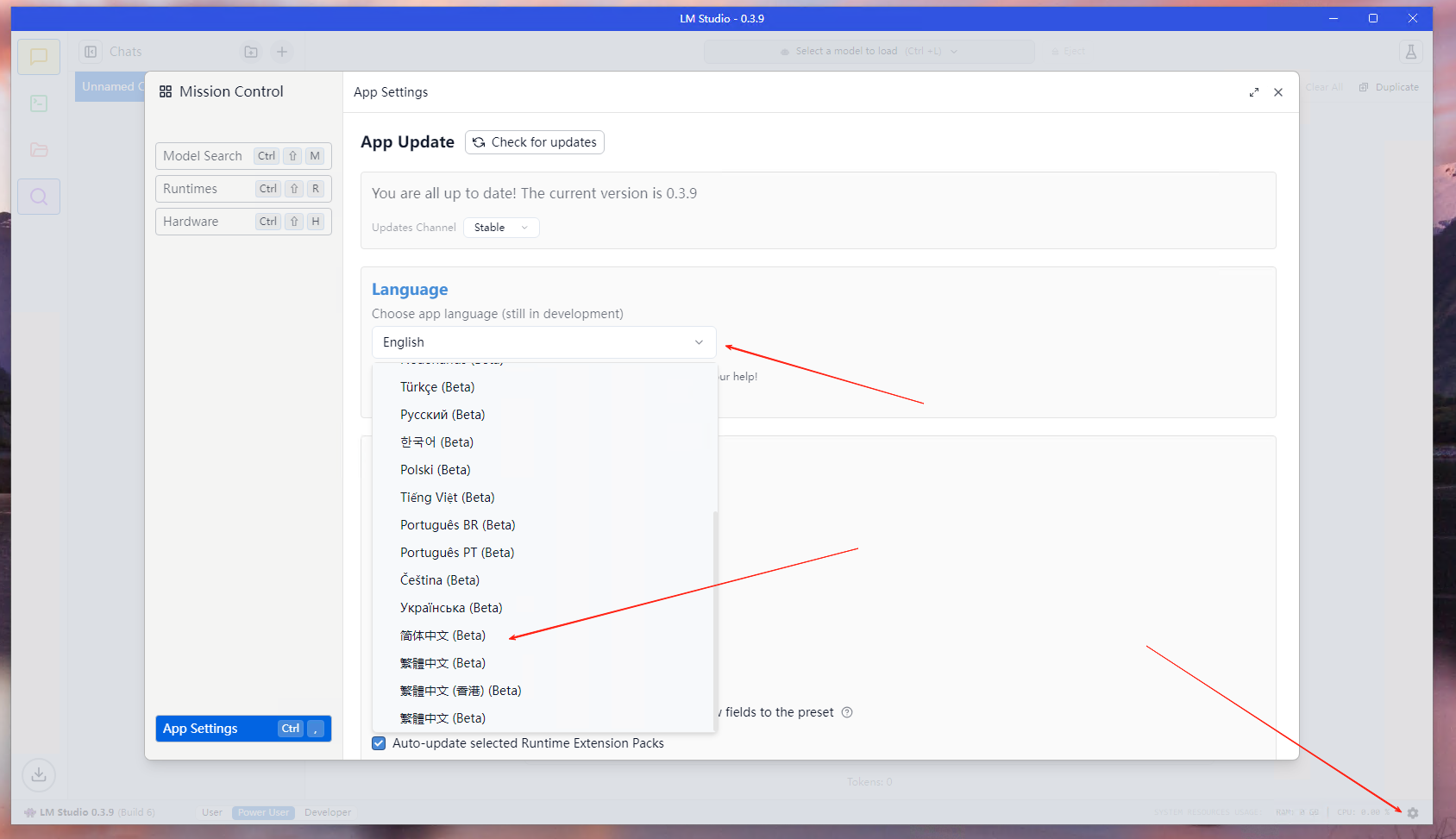Choose 简体中文 (Beta) language
The image size is (1456, 839).
(544, 636)
